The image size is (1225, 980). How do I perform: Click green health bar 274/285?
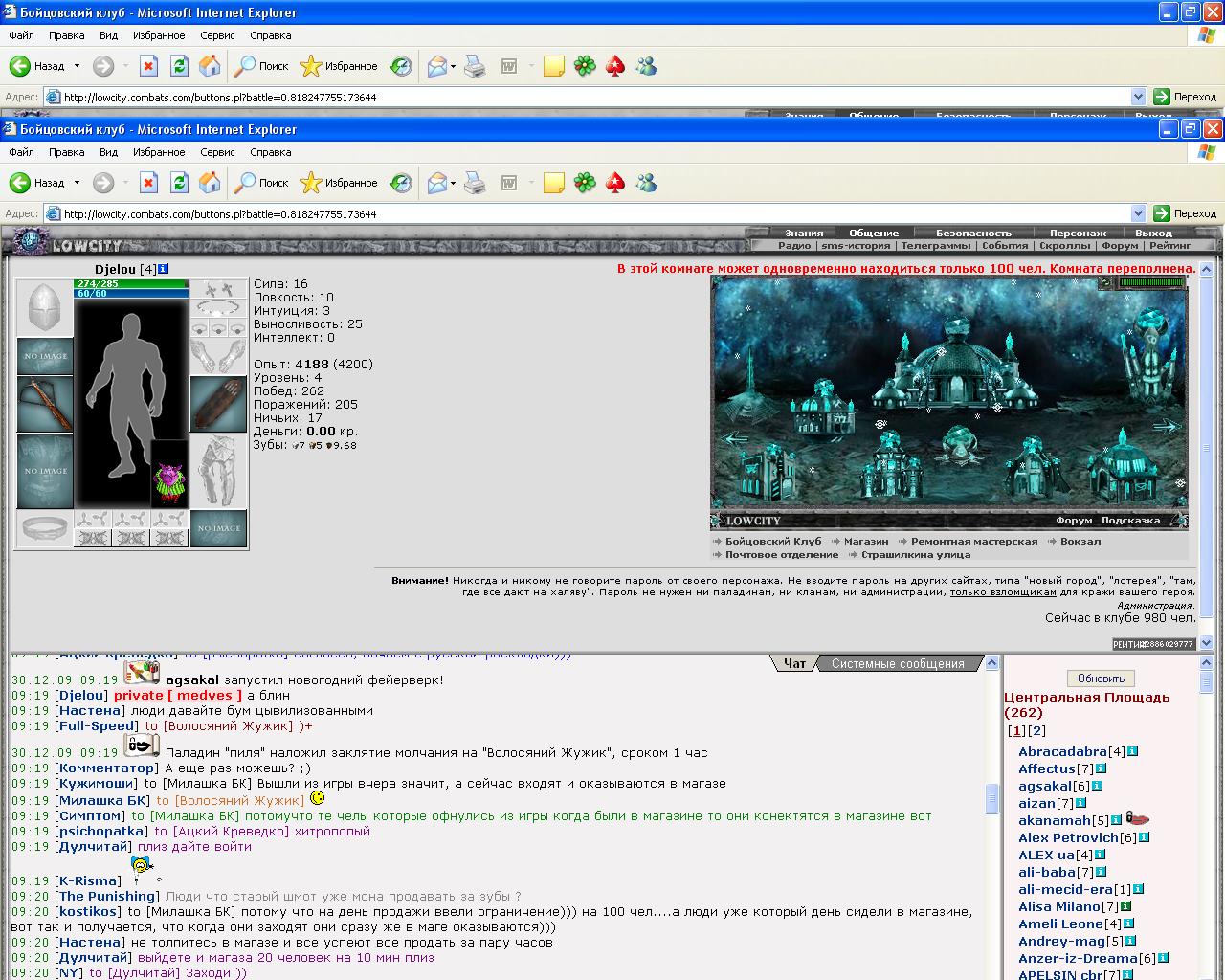point(131,284)
